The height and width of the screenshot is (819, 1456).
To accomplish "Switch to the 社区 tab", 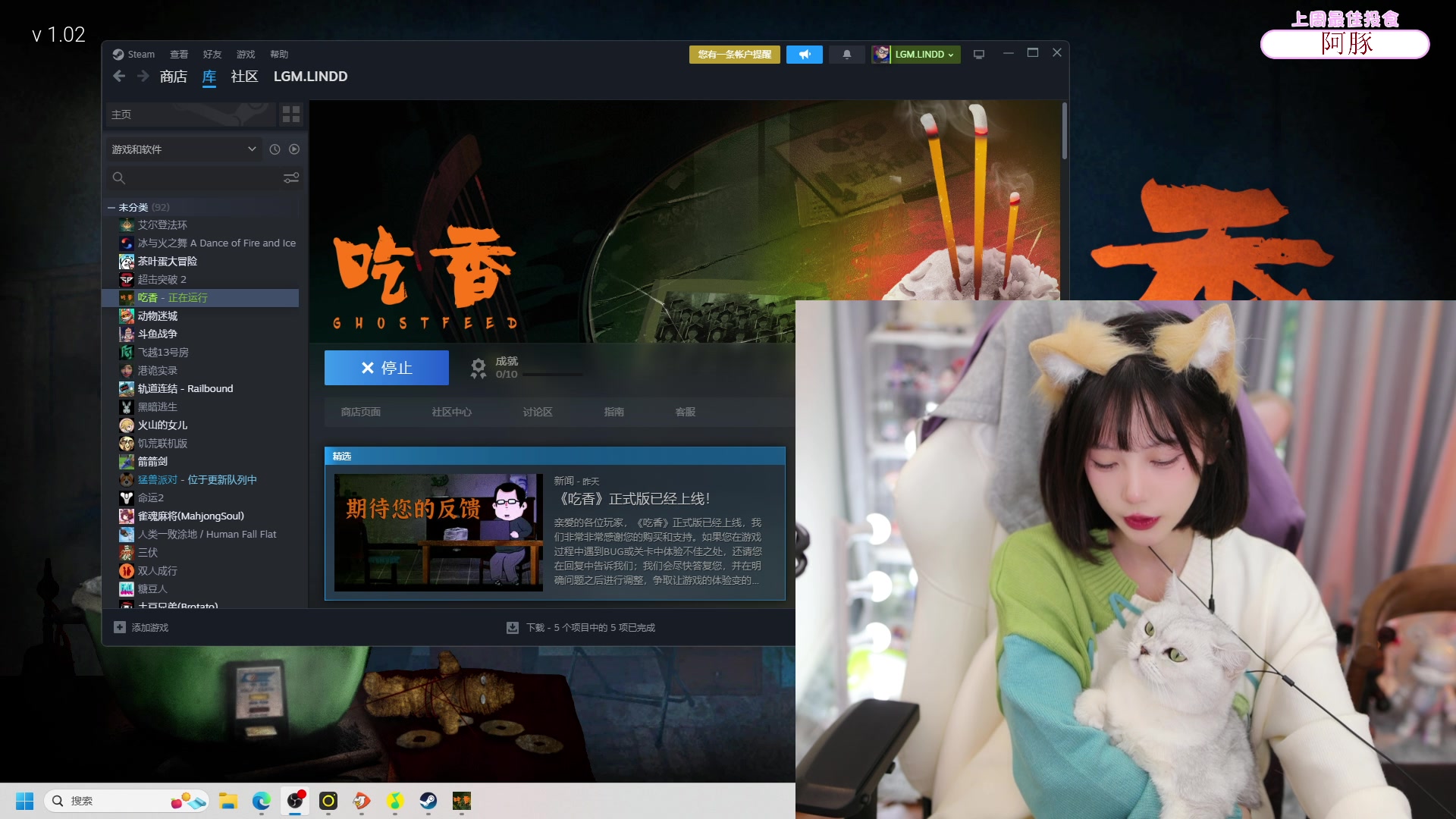I will (244, 77).
